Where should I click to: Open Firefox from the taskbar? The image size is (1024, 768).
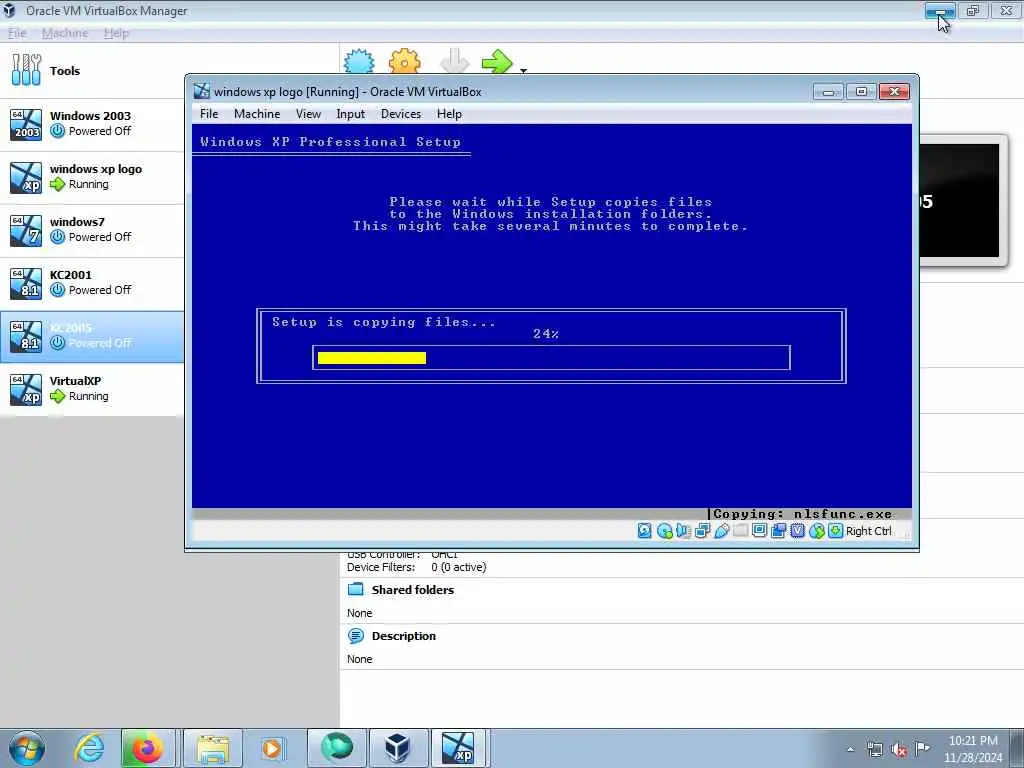(147, 748)
